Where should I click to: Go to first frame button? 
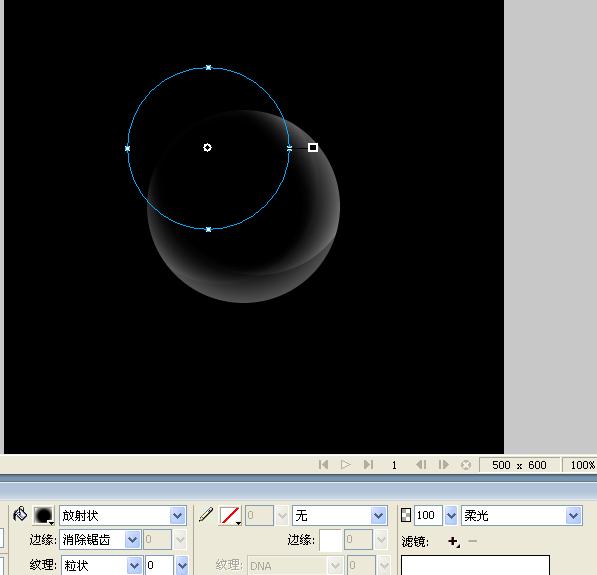(x=324, y=465)
